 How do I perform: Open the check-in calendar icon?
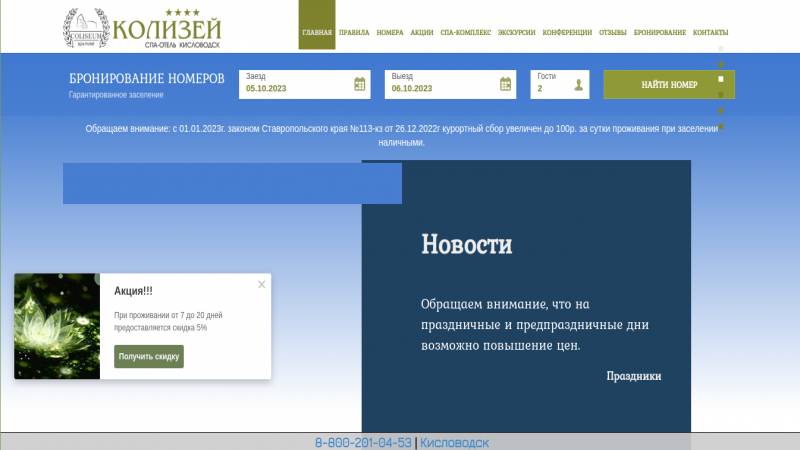pyautogui.click(x=360, y=85)
